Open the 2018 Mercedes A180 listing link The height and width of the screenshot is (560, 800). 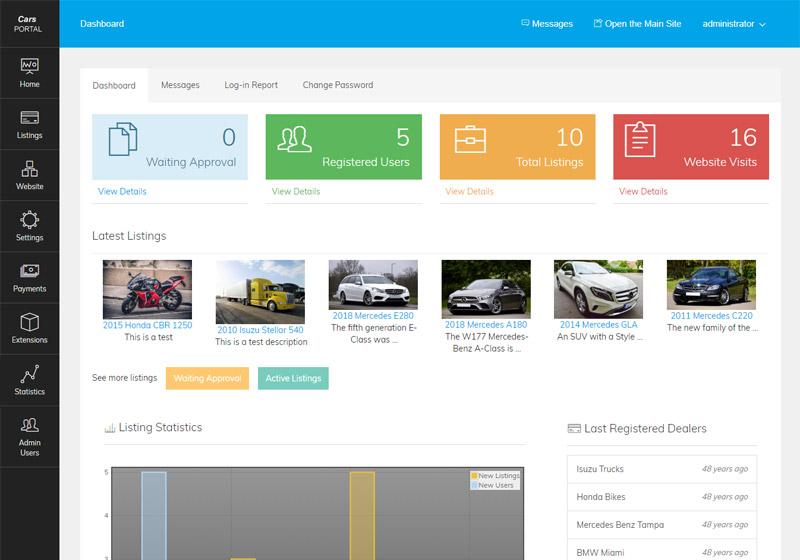pos(486,325)
